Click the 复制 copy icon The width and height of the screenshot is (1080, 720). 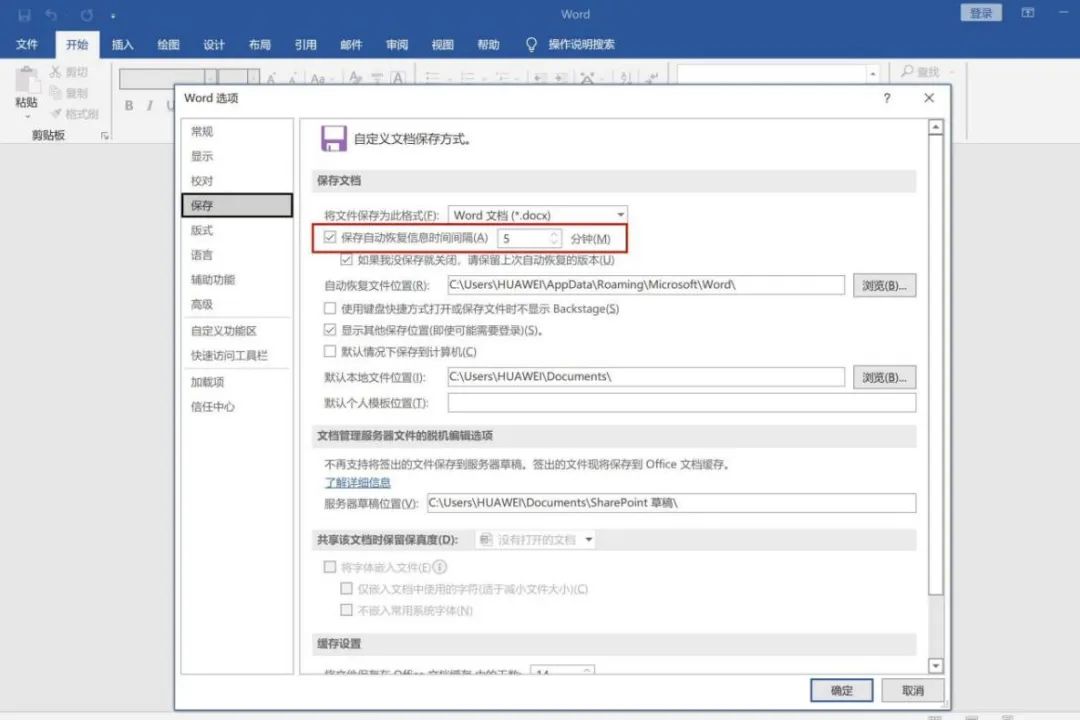[55, 93]
